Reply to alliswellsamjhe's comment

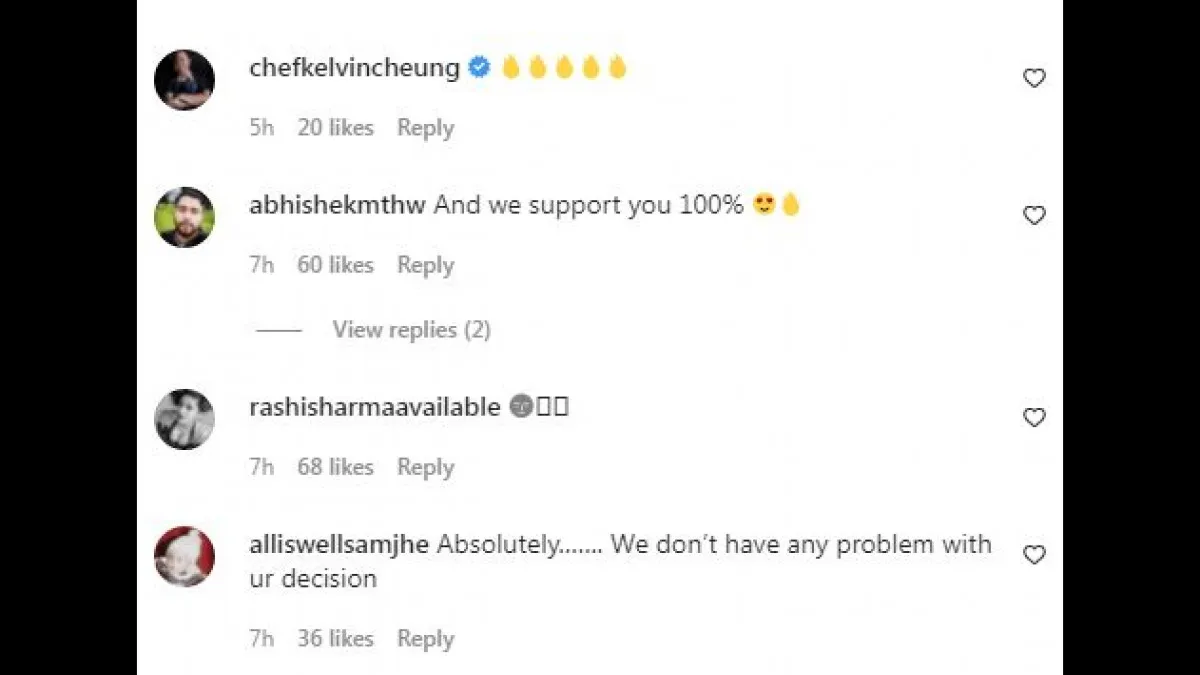[425, 639]
